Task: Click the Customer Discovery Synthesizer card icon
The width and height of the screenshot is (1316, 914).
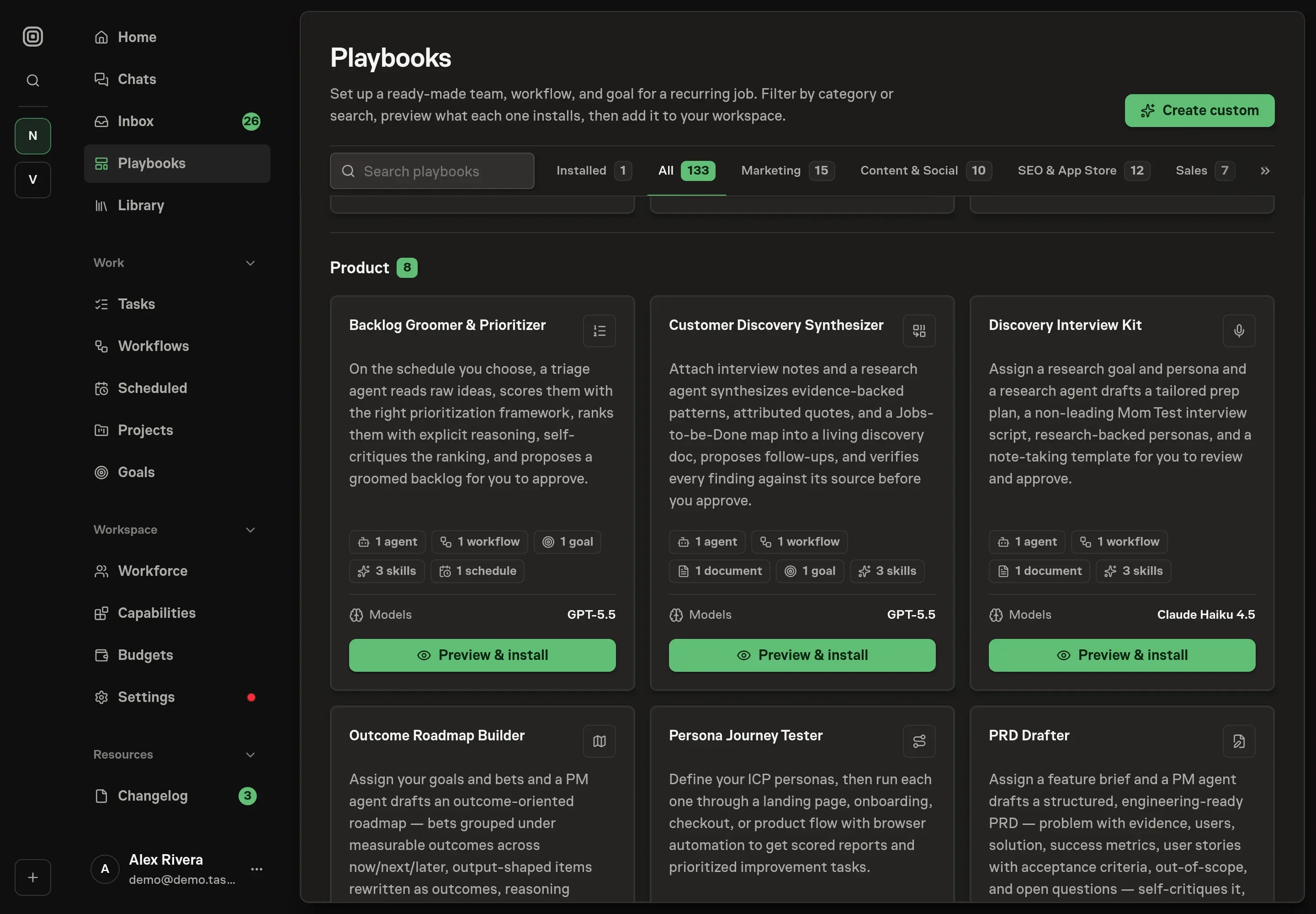Action: [x=918, y=331]
